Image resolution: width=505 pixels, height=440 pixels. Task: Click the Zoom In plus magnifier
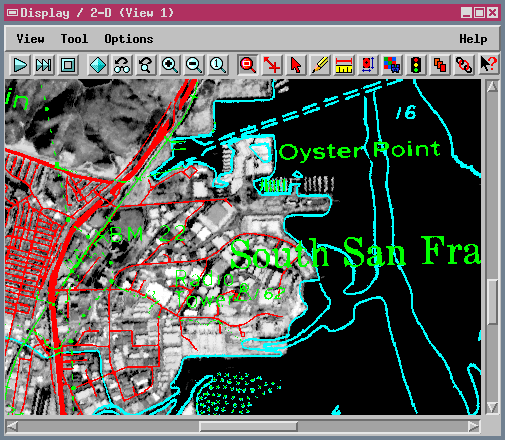coord(170,65)
